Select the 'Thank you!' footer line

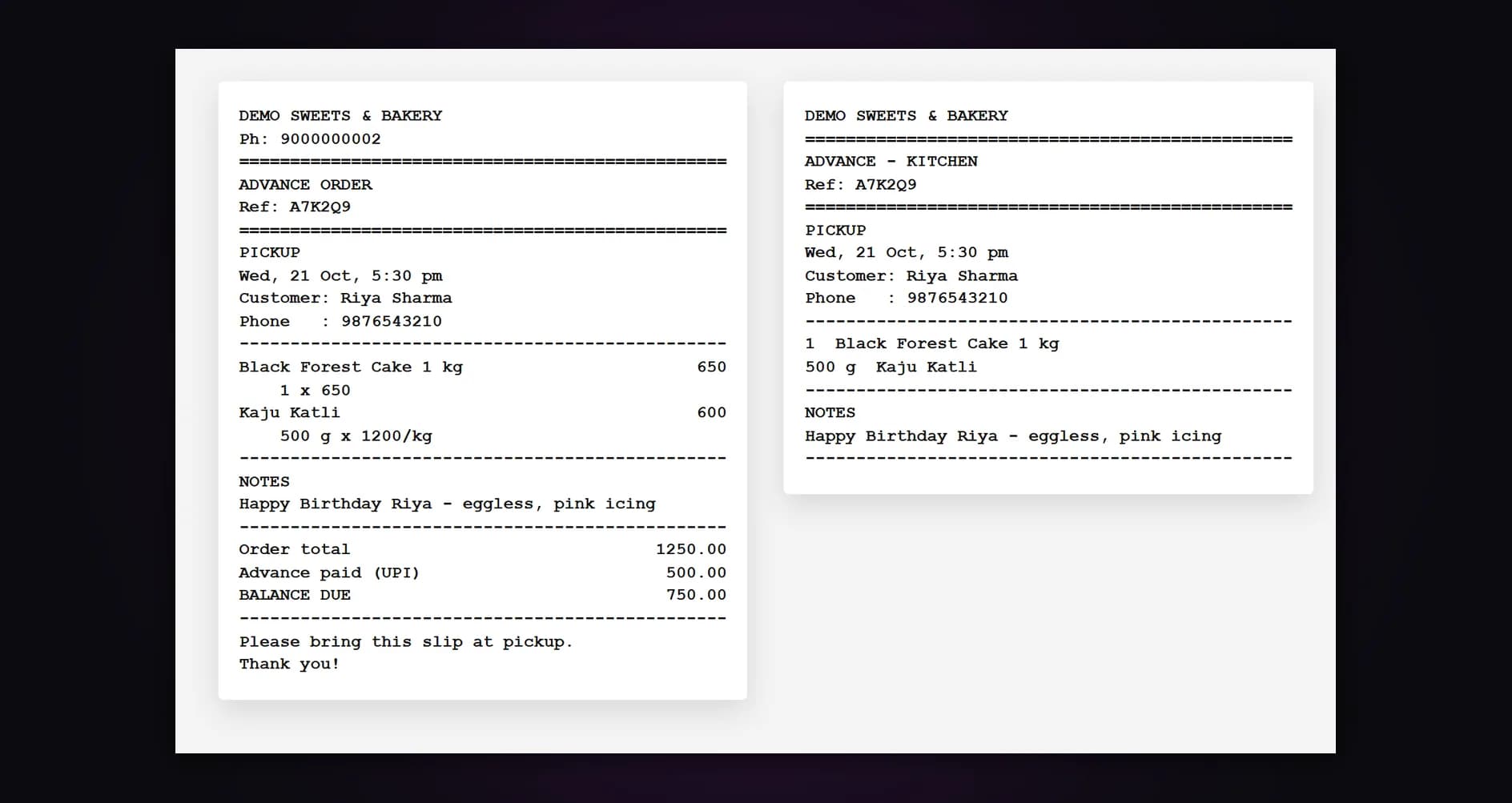(x=289, y=664)
